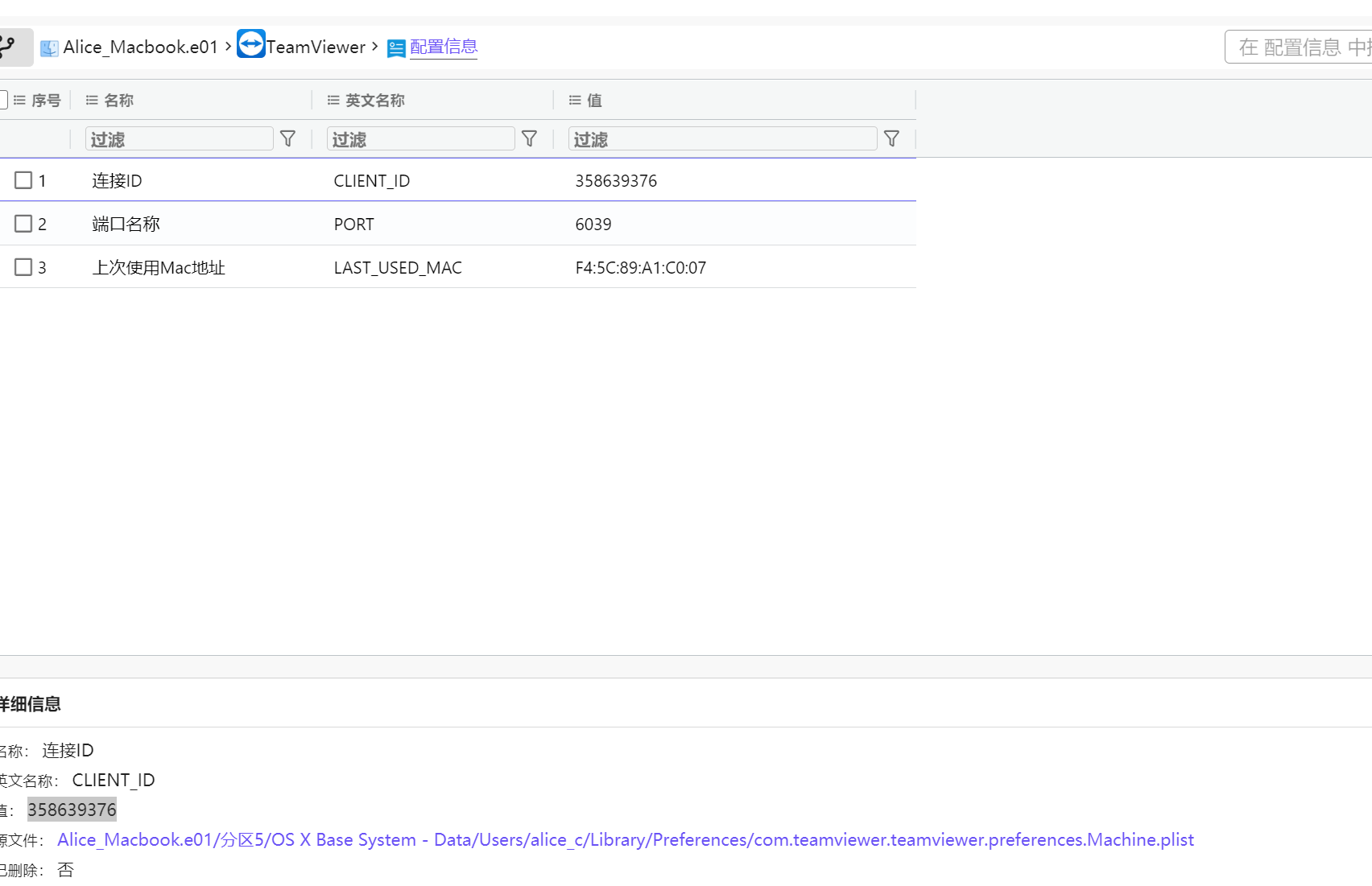1372x886 pixels.
Task: Click the device icon beside Alice_Macbook.e01
Action: [x=50, y=47]
